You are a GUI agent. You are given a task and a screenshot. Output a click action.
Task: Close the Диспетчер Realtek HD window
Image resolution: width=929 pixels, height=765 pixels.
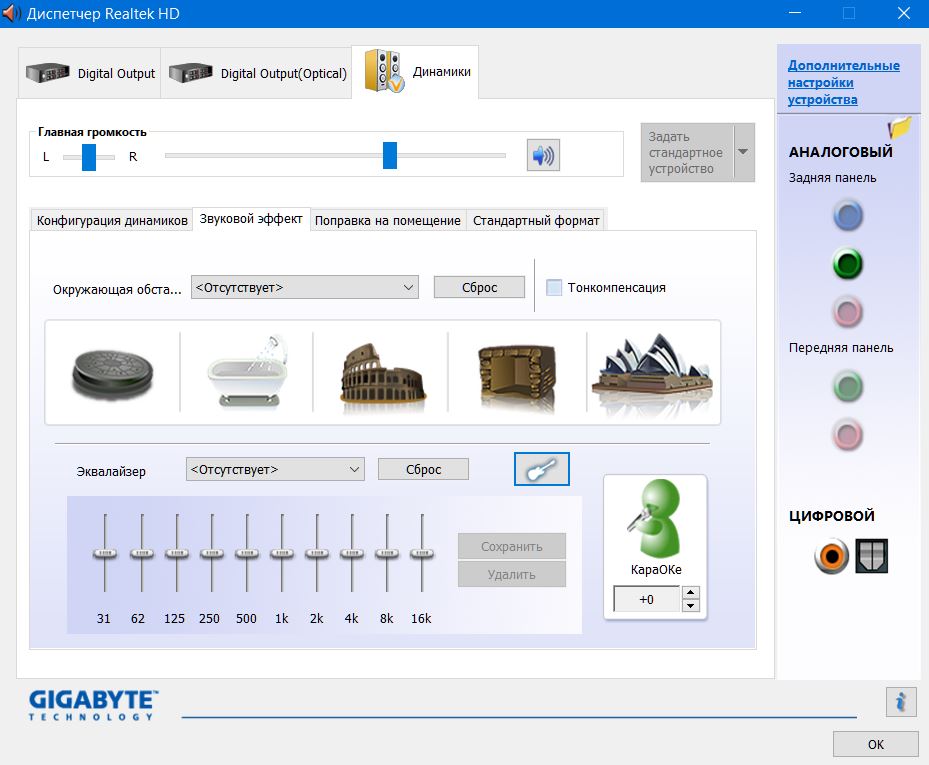904,13
